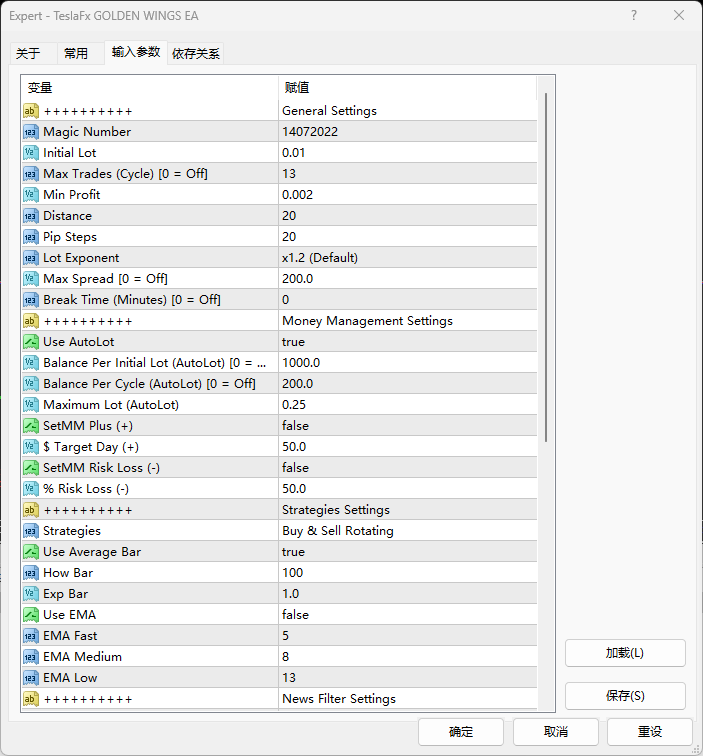The width and height of the screenshot is (703, 756).
Task: Click the decimal icon next to Initial Lot
Action: 30,153
